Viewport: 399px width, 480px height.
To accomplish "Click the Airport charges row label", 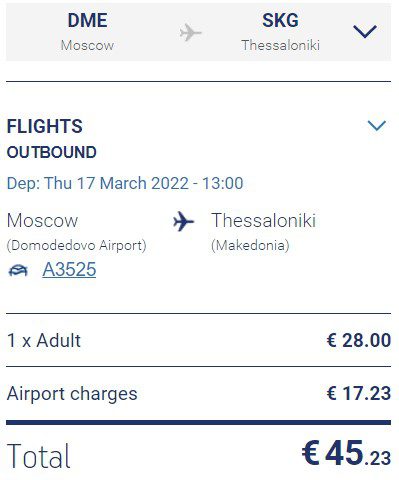I will pos(72,393).
